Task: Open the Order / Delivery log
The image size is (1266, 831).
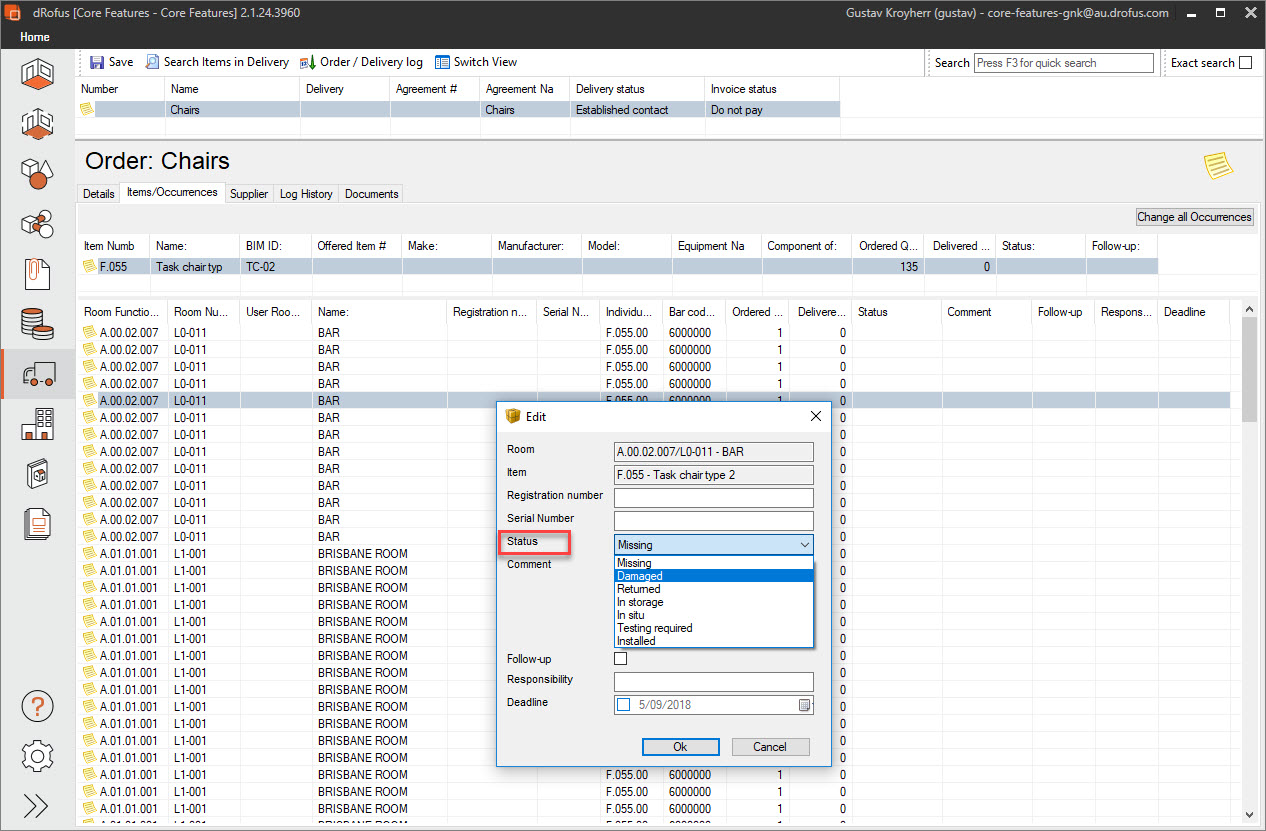Action: (361, 62)
